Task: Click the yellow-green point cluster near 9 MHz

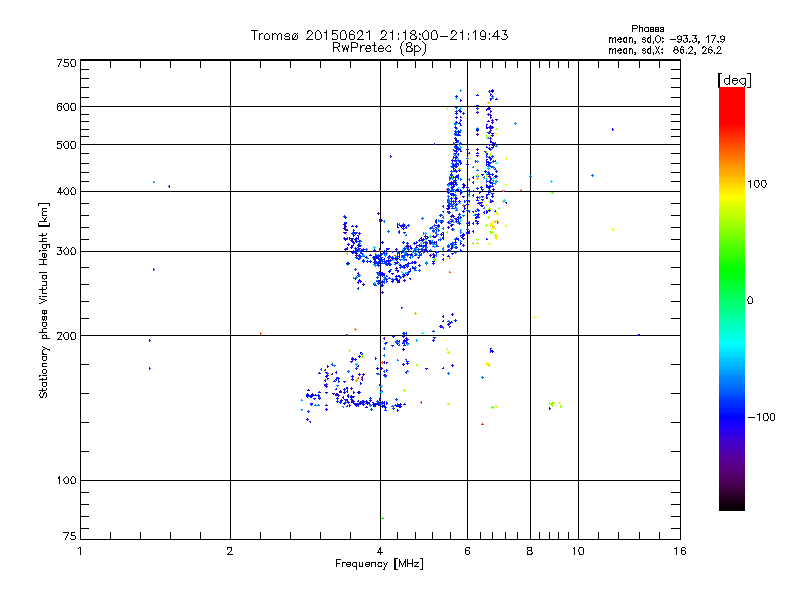Action: (x=555, y=405)
